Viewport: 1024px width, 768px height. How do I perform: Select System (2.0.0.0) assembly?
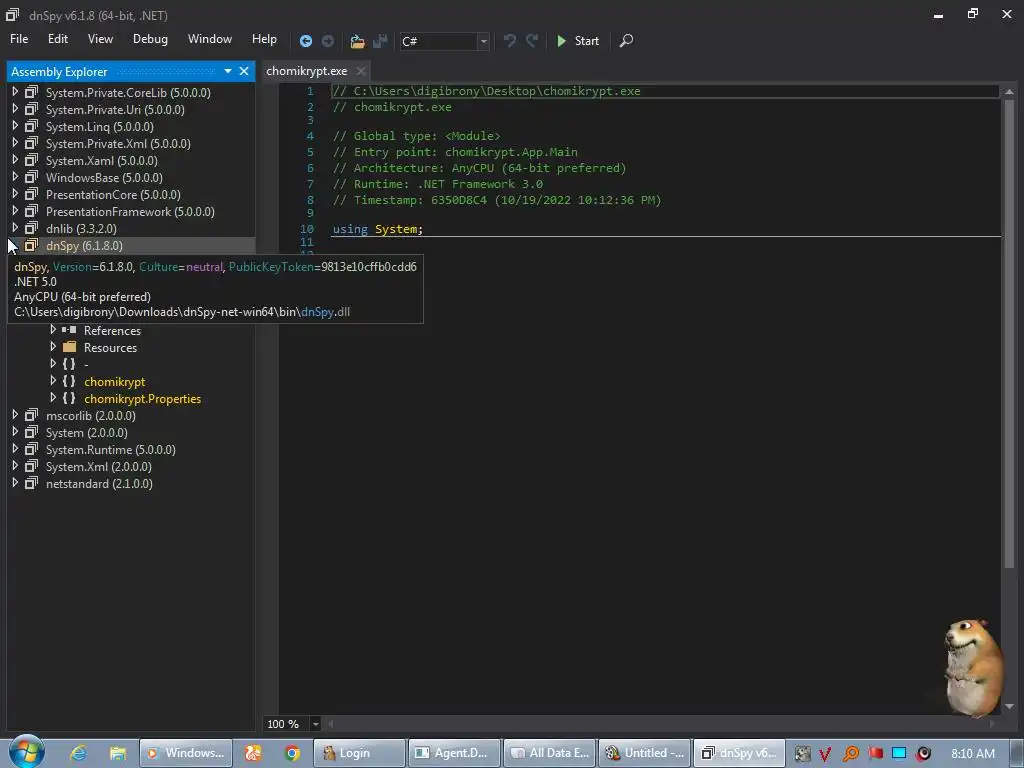[86, 432]
